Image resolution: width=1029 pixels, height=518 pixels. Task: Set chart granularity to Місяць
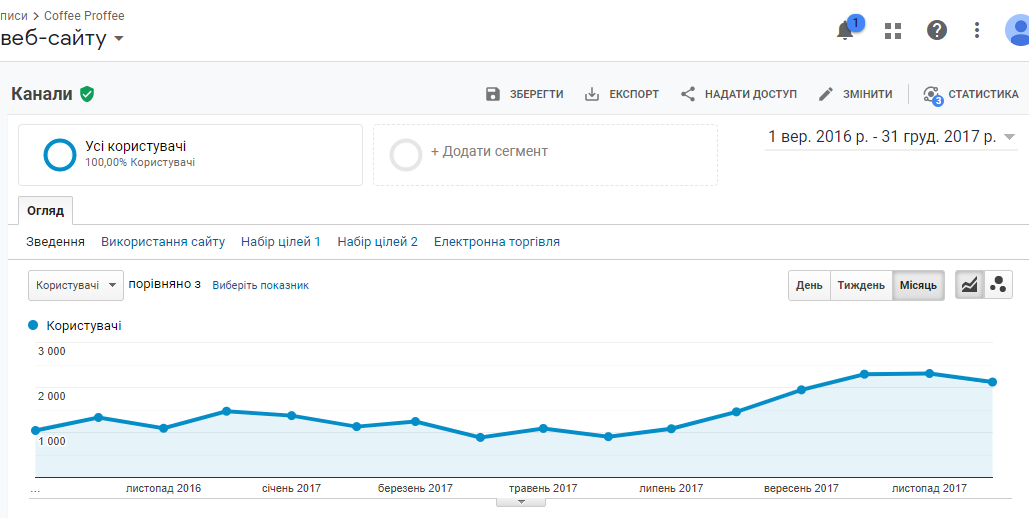[x=918, y=285]
